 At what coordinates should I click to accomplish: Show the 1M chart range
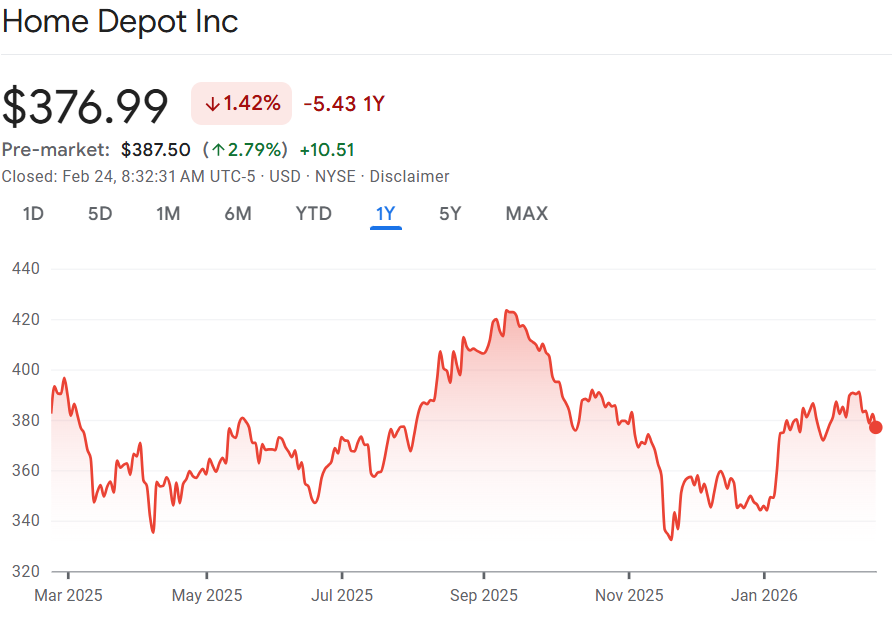[168, 213]
